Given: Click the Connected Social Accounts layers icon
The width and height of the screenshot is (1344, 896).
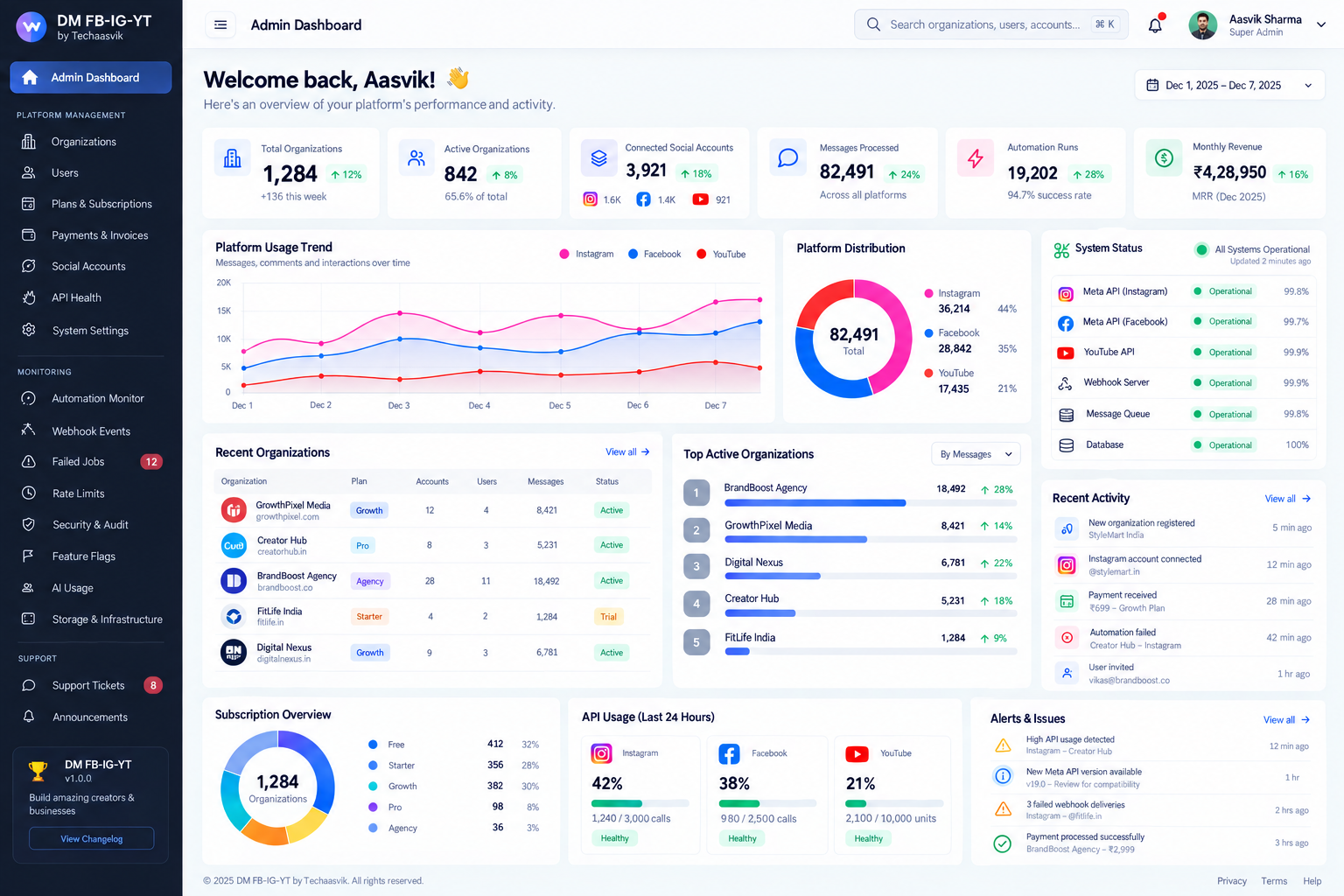Looking at the screenshot, I should (598, 158).
